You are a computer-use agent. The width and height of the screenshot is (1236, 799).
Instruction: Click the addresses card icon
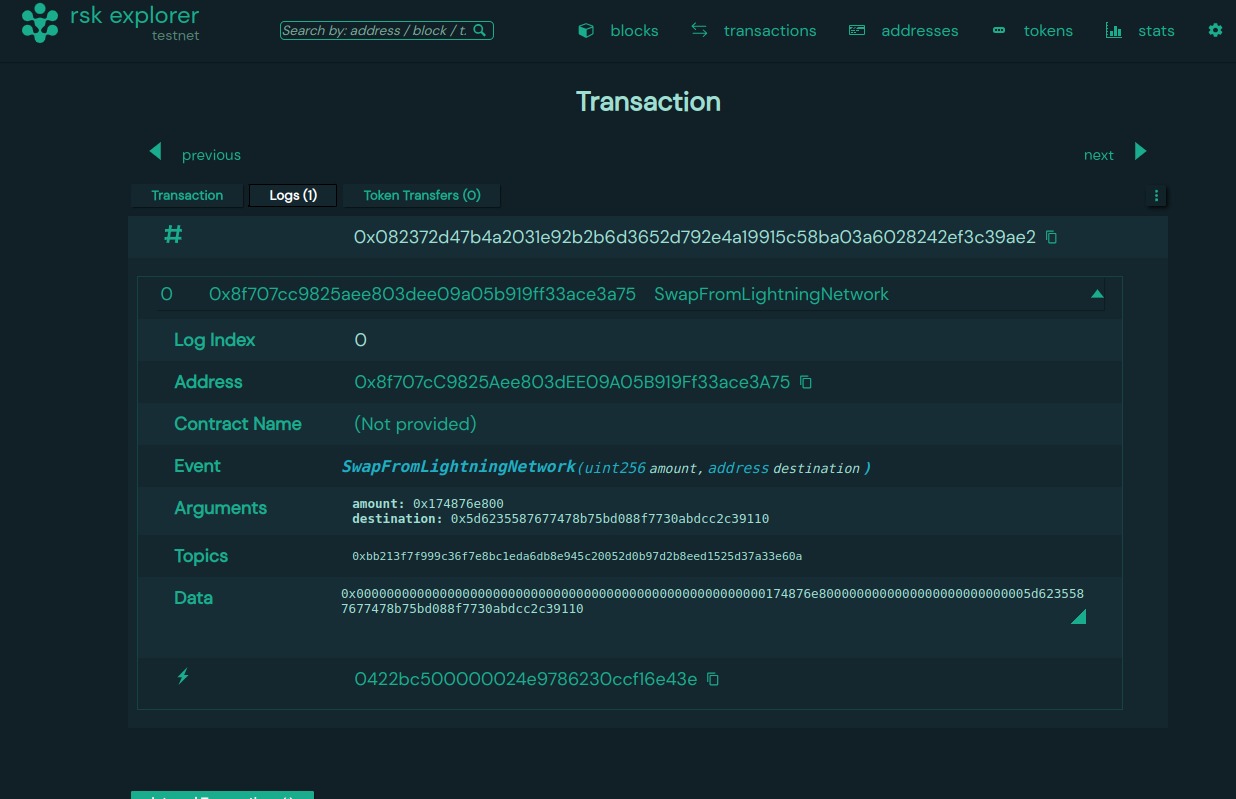pos(856,30)
